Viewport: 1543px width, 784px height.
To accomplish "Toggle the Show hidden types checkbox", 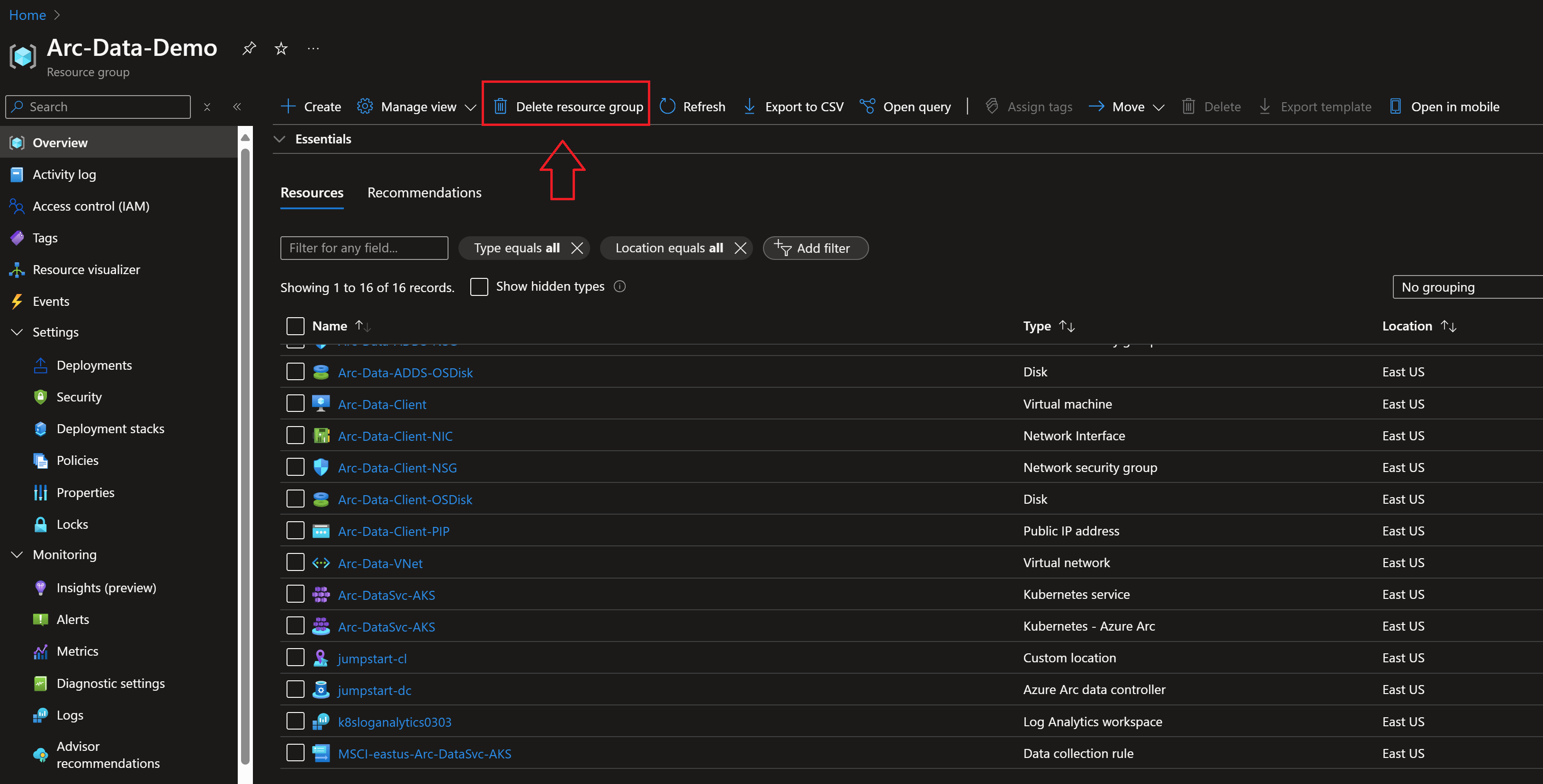I will [479, 286].
